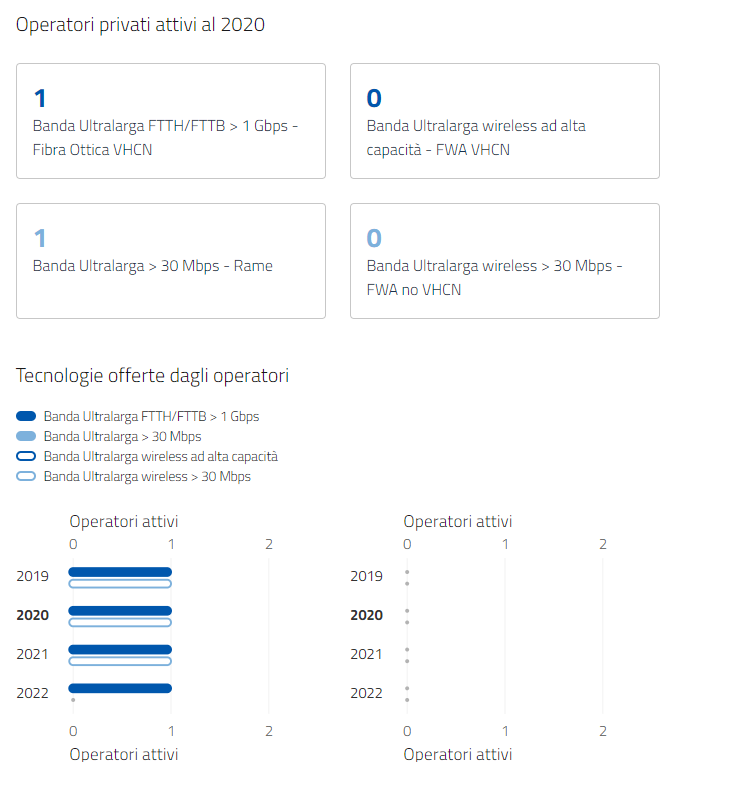This screenshot has height=800, width=750.
Task: Click the Fibra Ottica VHCN card
Action: (170, 121)
